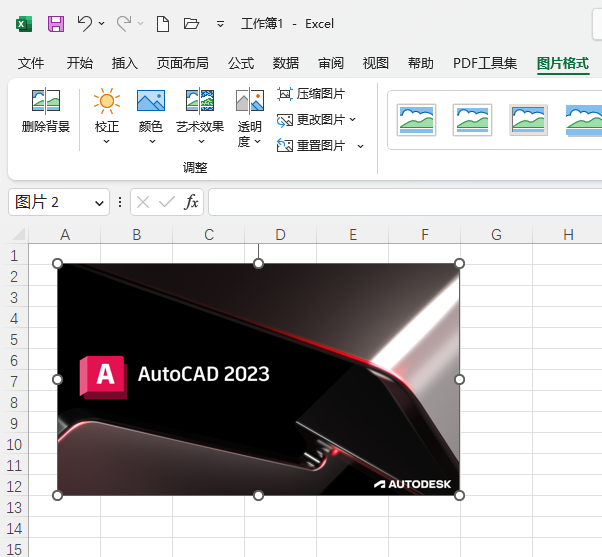
Task: Click the greyed Redo arrow icon
Action: click(x=124, y=24)
